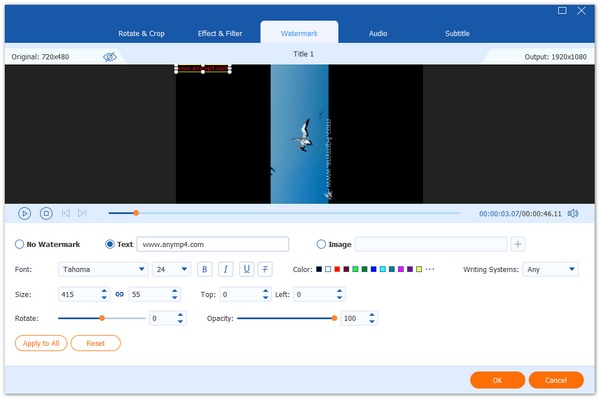Click the size aspect ratio link icon
This screenshot has width=600, height=399.
pyautogui.click(x=120, y=294)
